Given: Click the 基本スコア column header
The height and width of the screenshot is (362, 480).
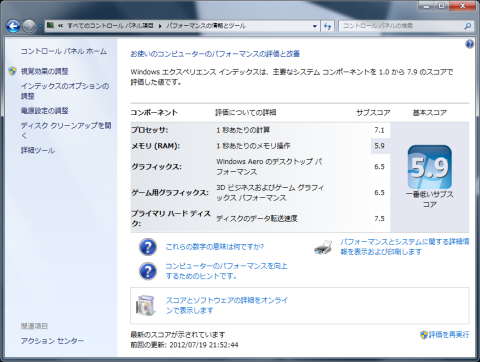Looking at the screenshot, I should (x=430, y=113).
